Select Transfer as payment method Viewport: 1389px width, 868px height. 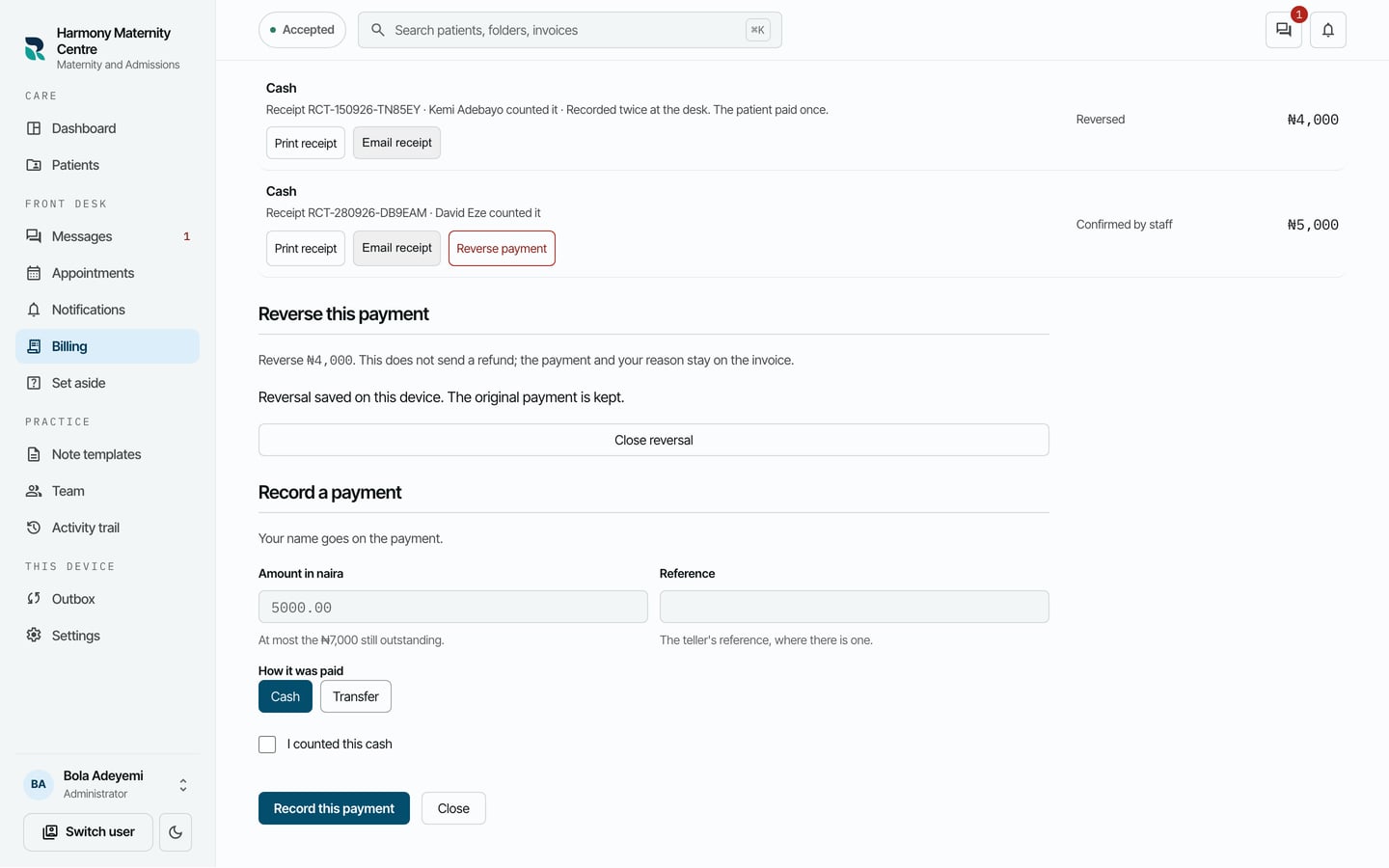click(x=356, y=696)
